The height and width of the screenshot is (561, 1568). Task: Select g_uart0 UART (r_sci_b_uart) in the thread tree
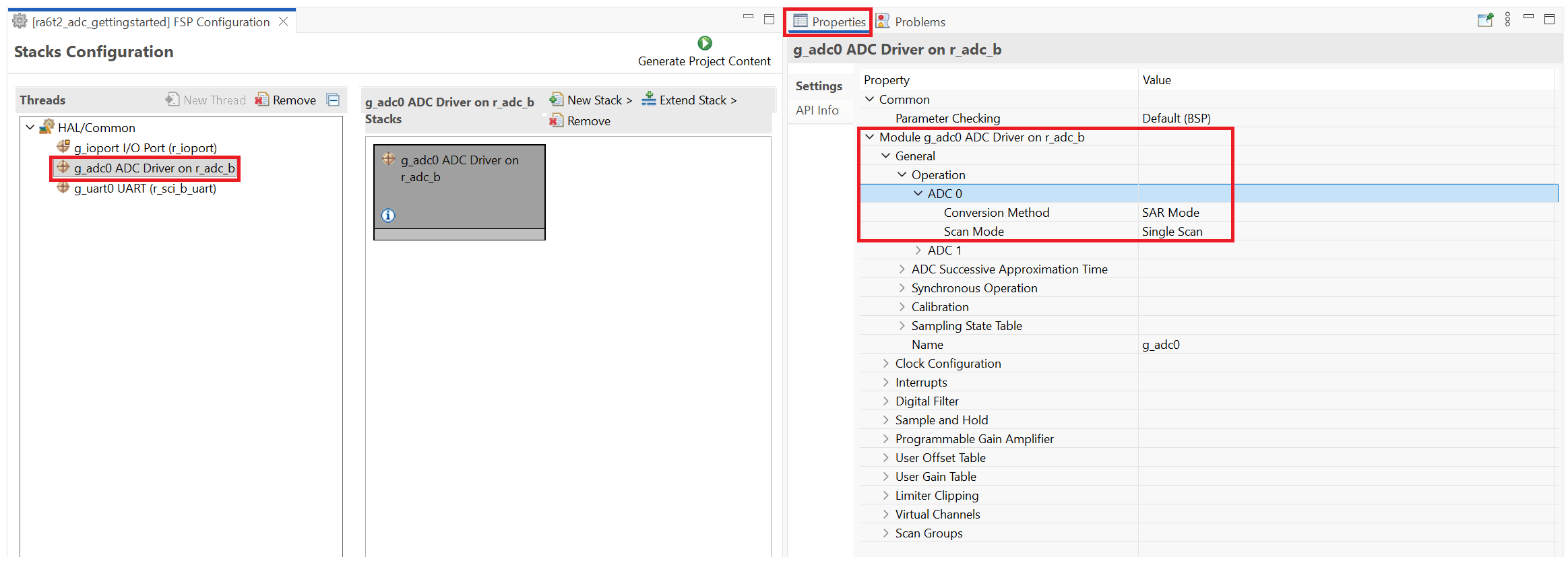(x=145, y=189)
